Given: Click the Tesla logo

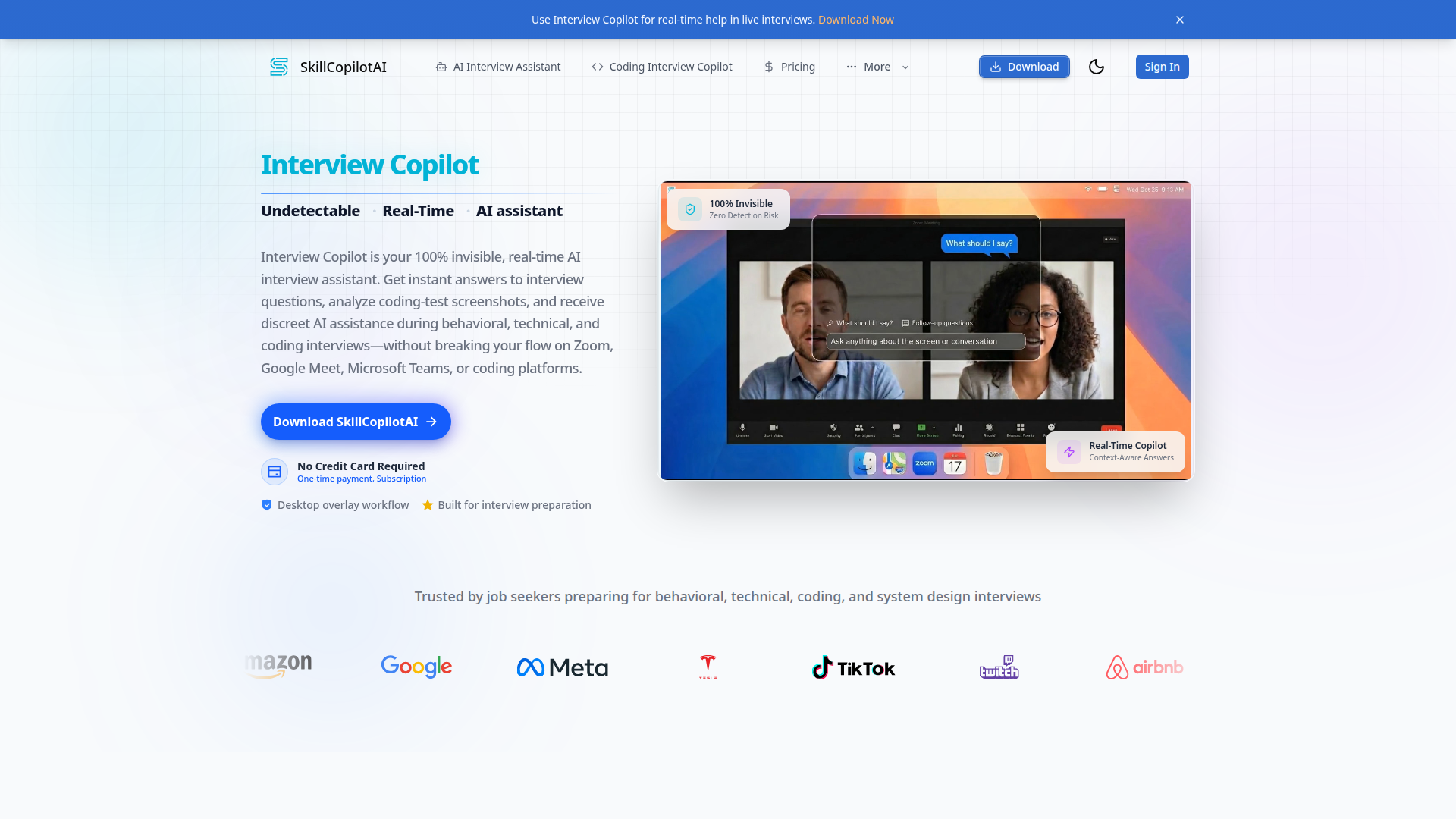Looking at the screenshot, I should 708,667.
